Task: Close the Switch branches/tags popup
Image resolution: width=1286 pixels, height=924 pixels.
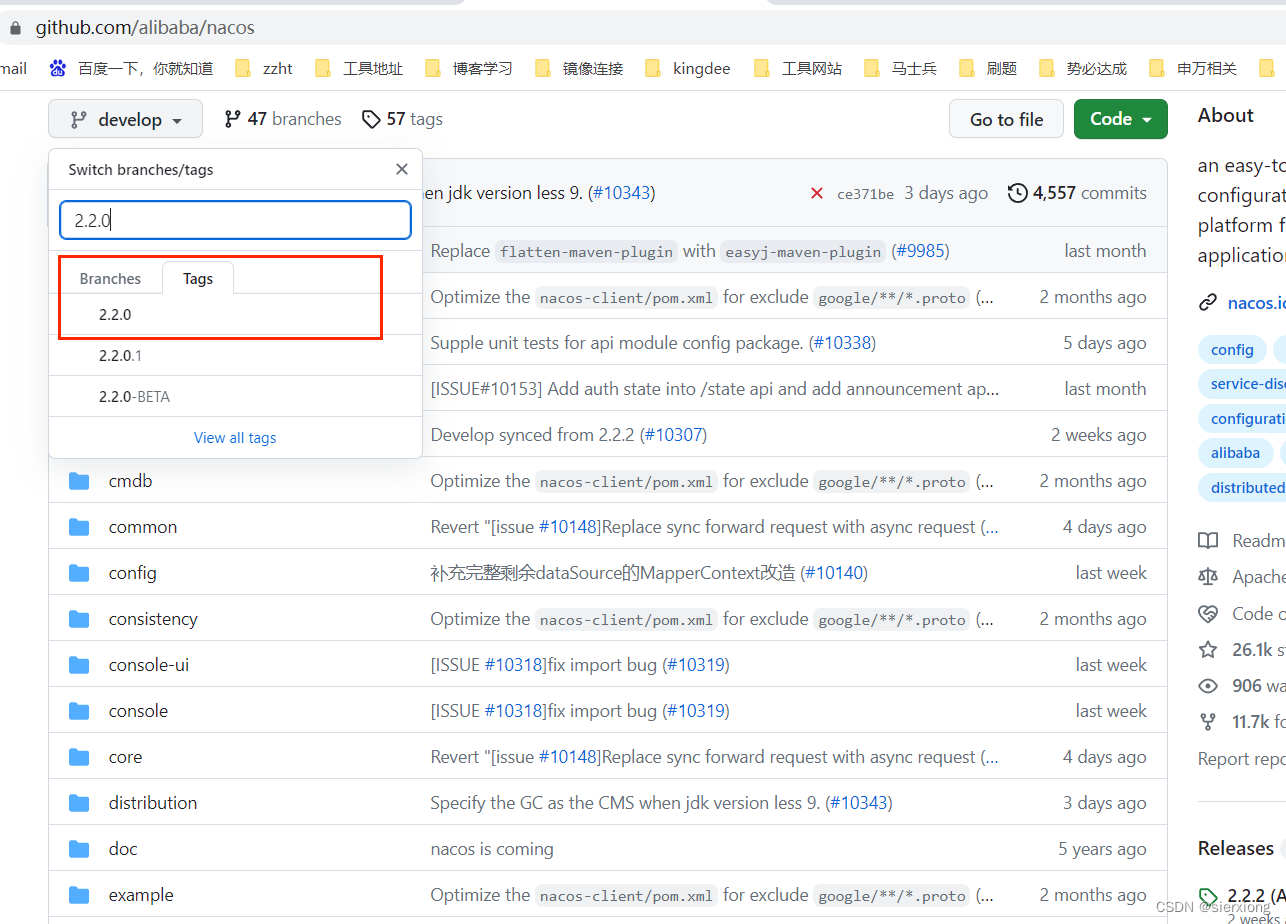Action: click(402, 169)
